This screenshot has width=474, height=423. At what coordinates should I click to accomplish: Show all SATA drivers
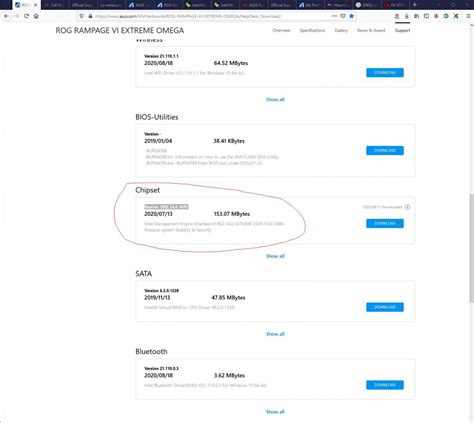click(x=275, y=334)
